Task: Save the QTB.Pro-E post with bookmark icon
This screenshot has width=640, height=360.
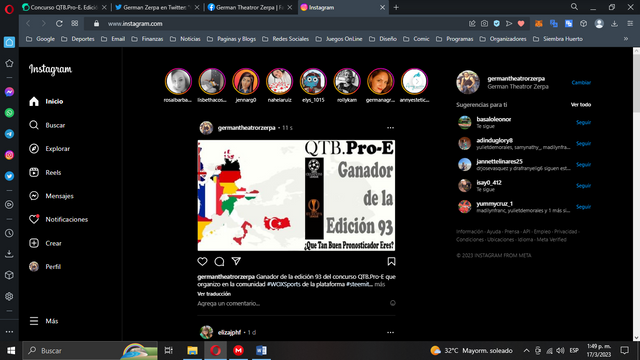Action: tap(391, 261)
